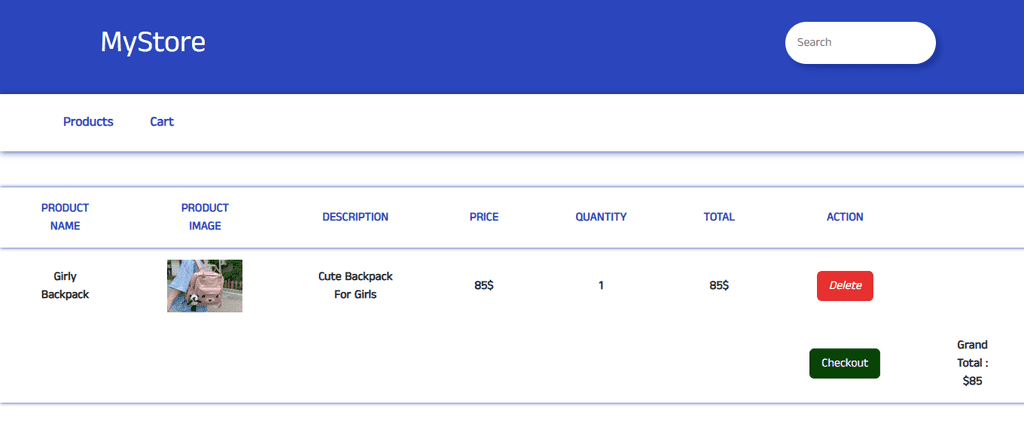The image size is (1024, 423).
Task: Click the Price column header
Action: click(x=484, y=217)
